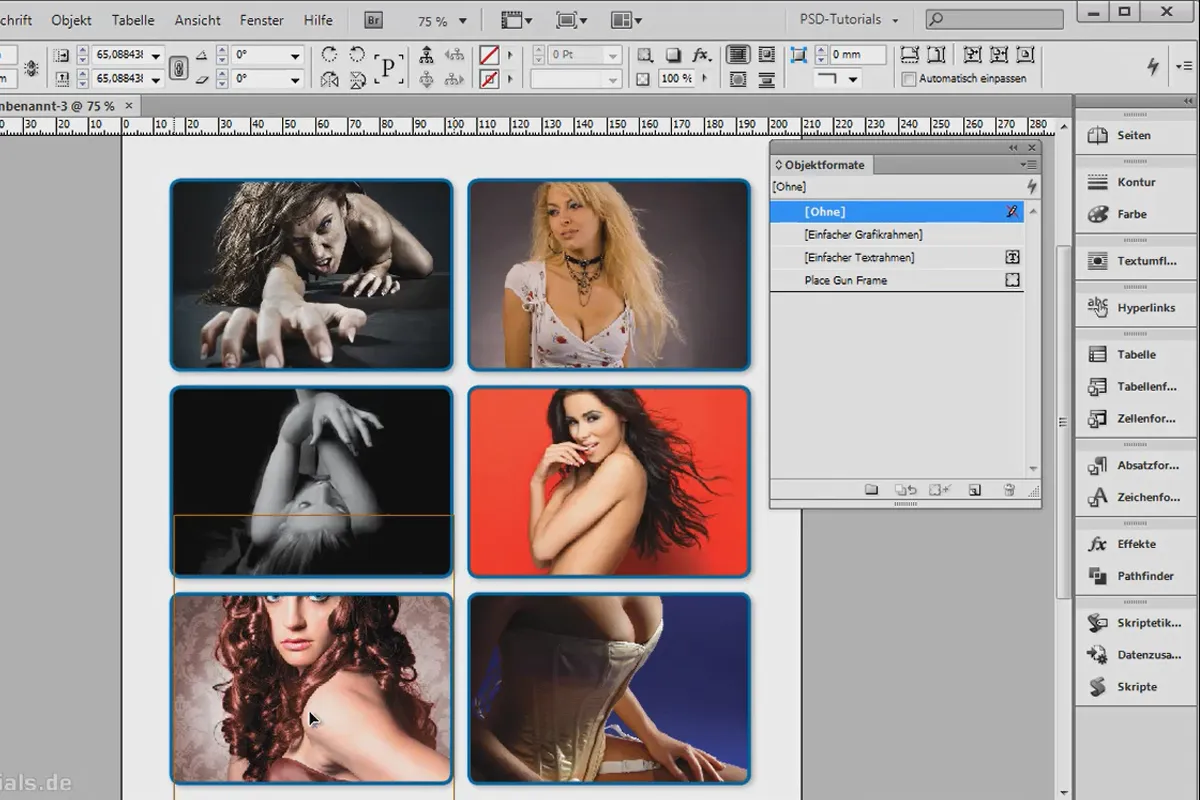Open Adobe Bridge via the Br icon
The image size is (1200, 800).
click(375, 20)
